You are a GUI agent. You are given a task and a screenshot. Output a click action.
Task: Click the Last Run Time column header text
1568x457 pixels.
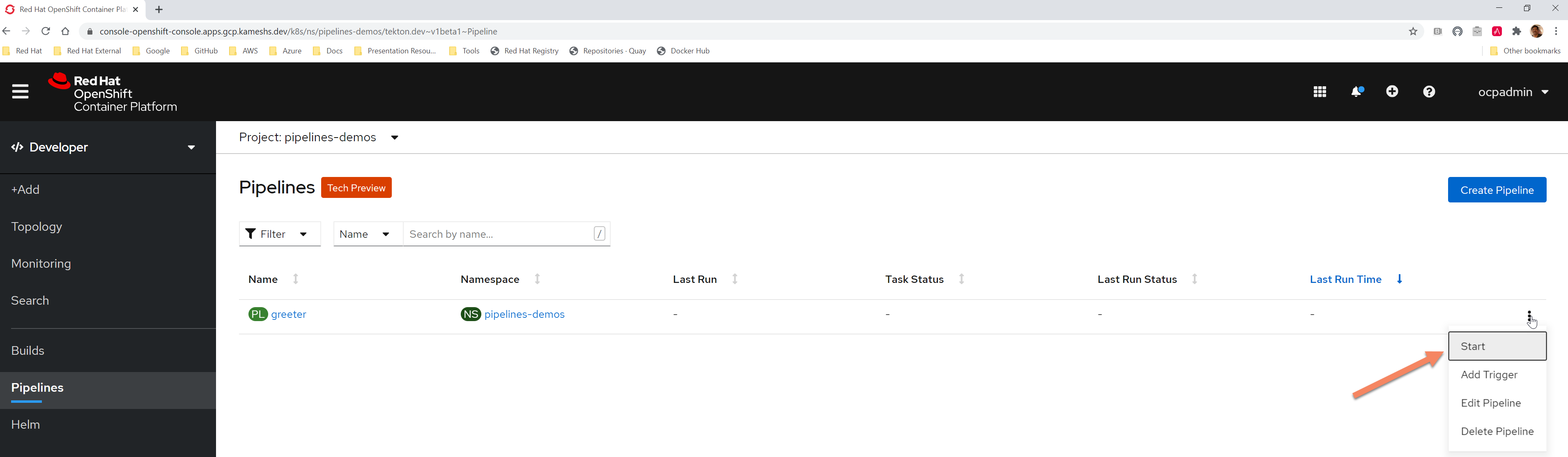tap(1345, 279)
